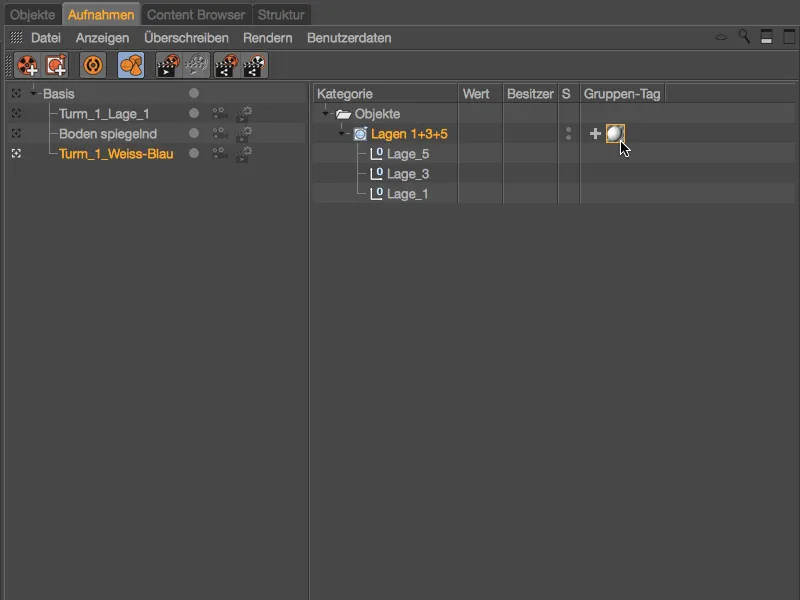Click the render settings icon for Turm_1_Weiss-Blau
Image resolution: width=800 pixels, height=600 pixels.
click(x=244, y=154)
